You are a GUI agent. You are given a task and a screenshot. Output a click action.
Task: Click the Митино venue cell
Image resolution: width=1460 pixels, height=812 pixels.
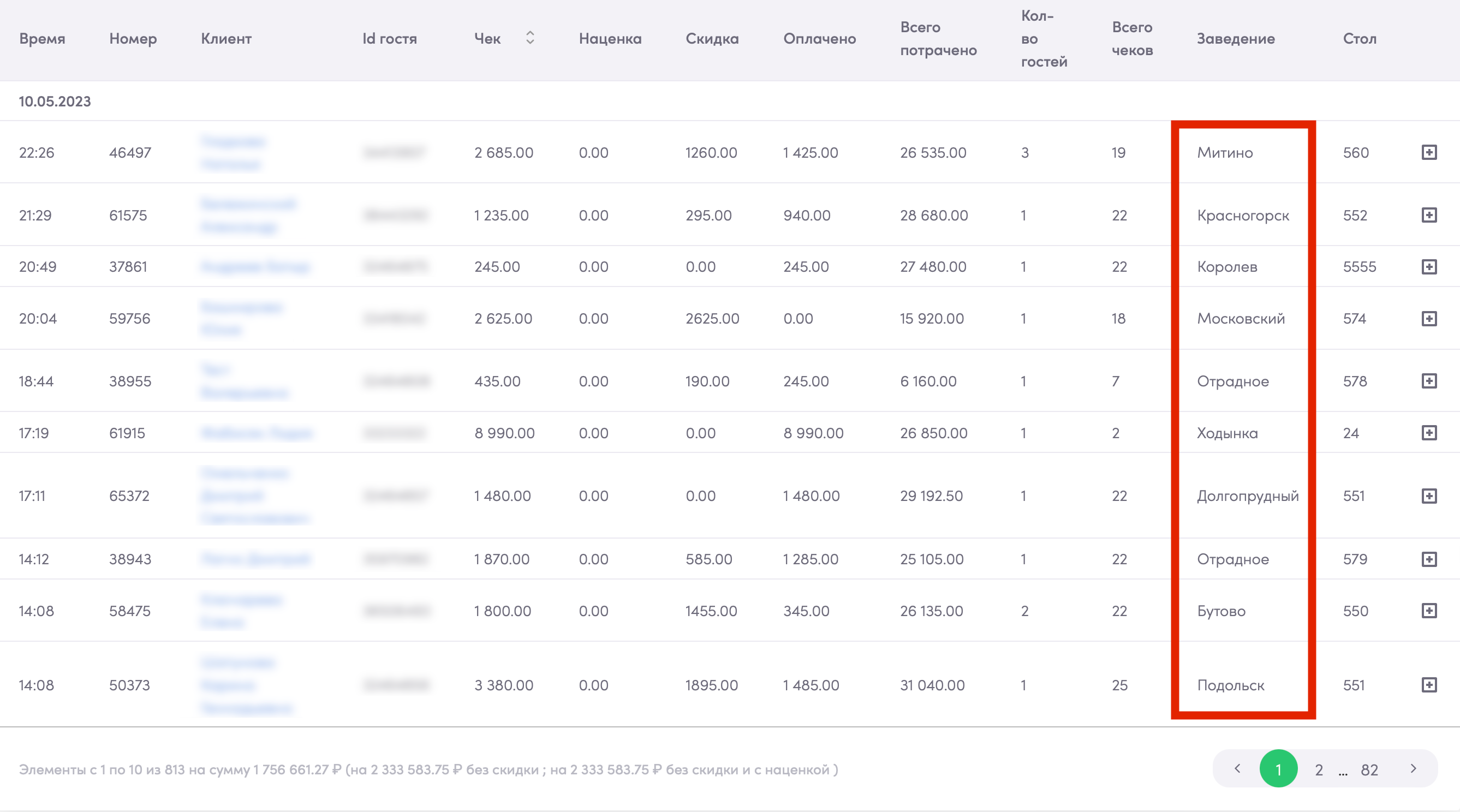[x=1225, y=152]
